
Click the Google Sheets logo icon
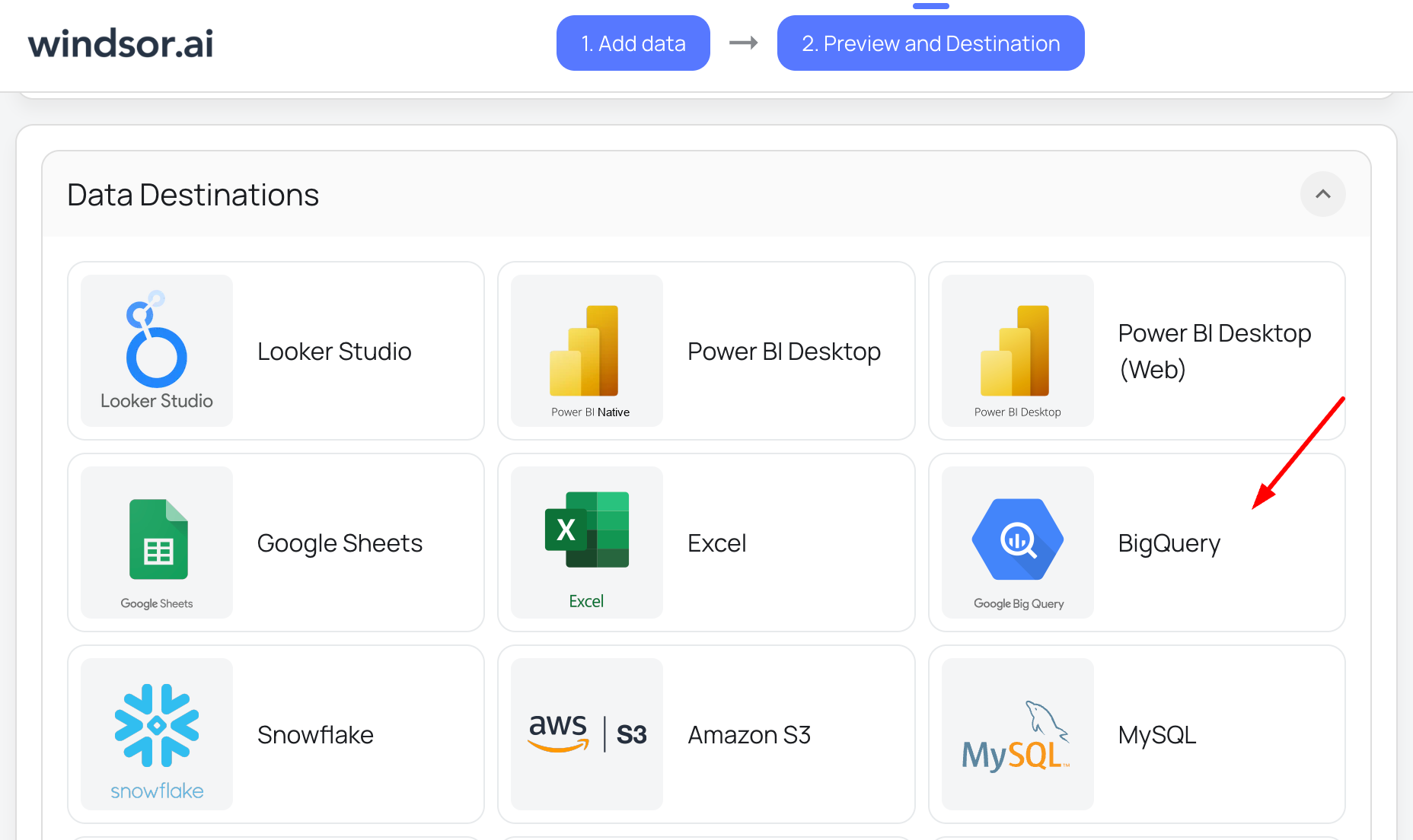point(157,542)
